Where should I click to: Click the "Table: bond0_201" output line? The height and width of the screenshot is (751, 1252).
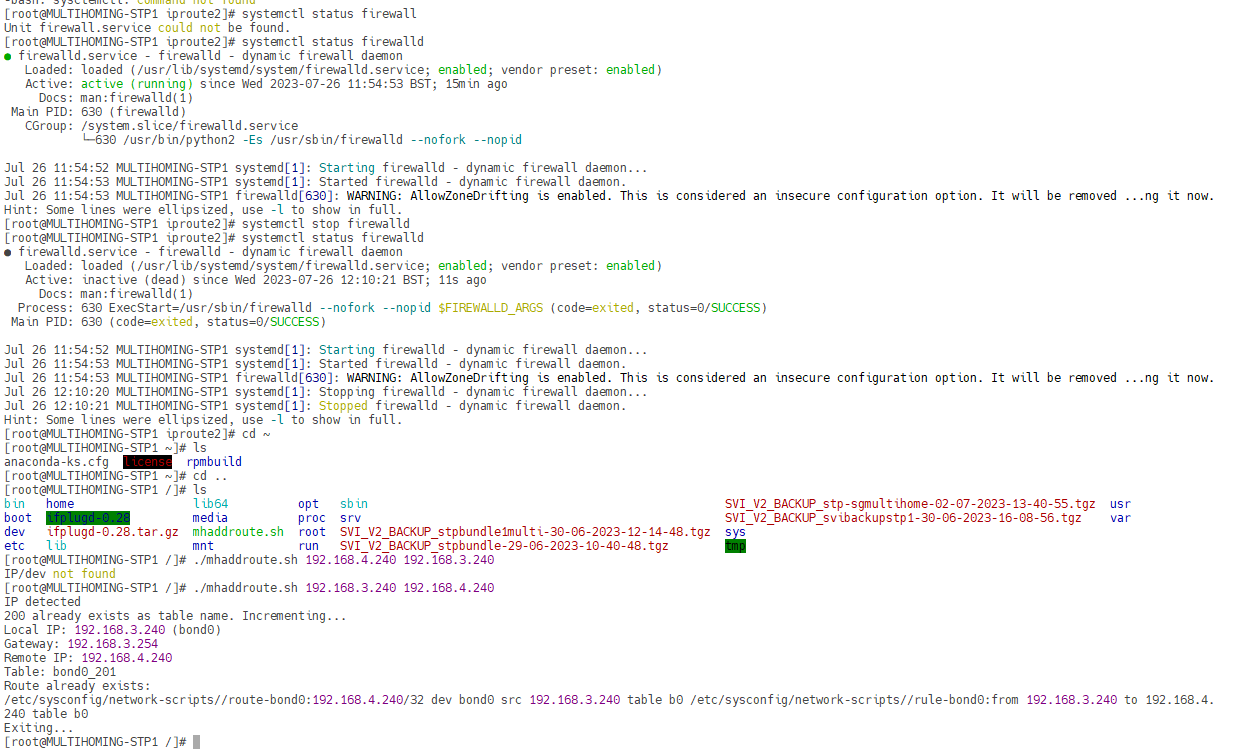[x=60, y=672]
